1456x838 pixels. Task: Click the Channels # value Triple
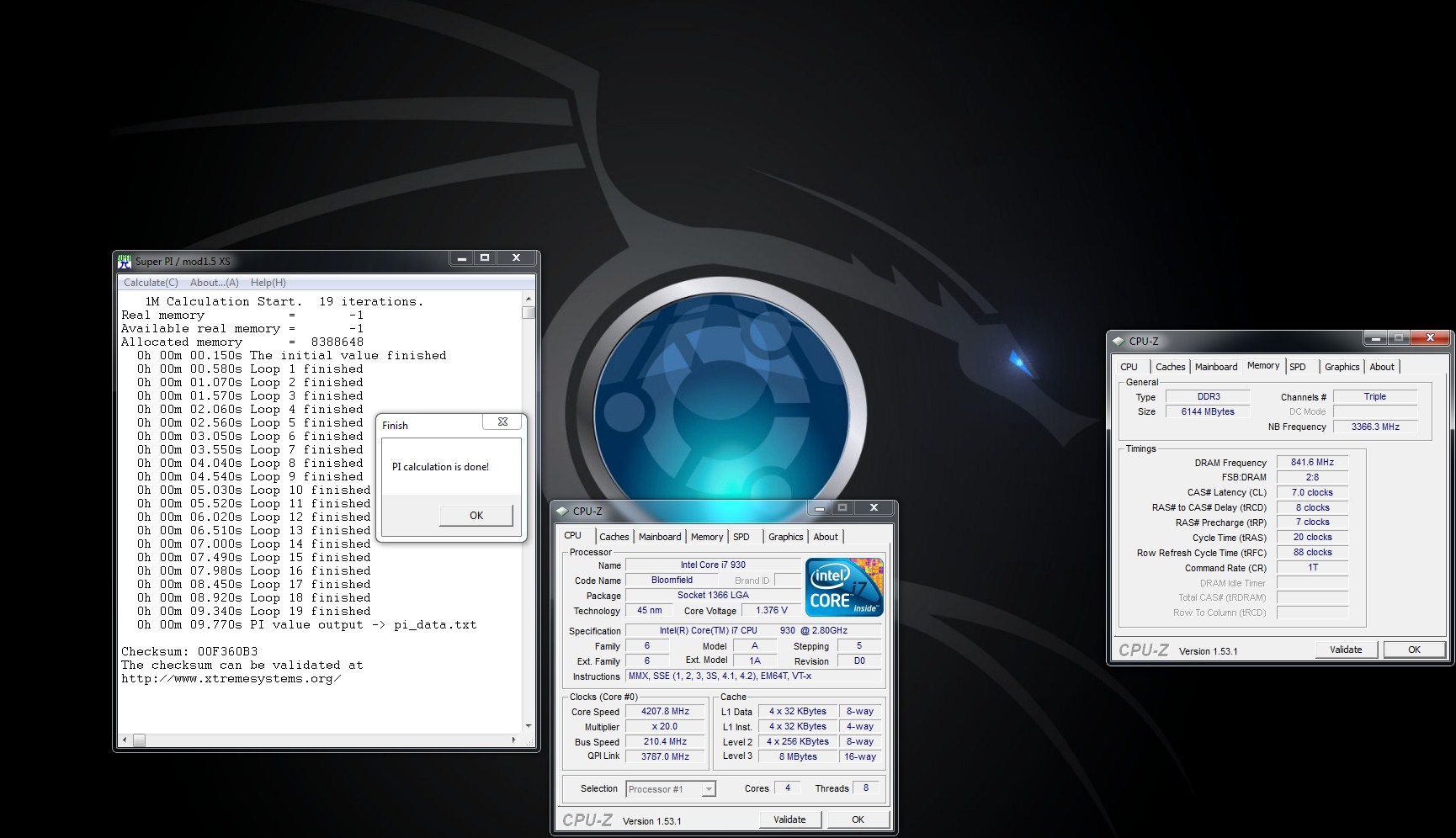click(x=1375, y=397)
